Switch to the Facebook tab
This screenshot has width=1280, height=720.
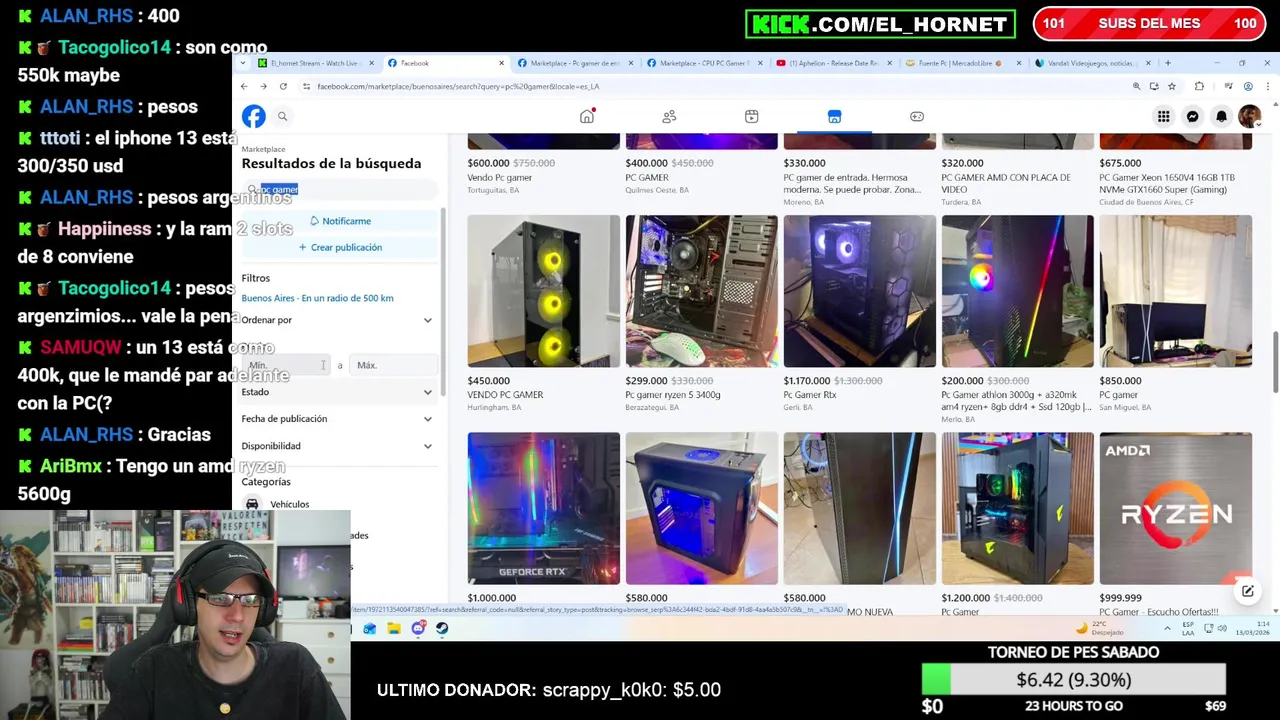[445, 63]
